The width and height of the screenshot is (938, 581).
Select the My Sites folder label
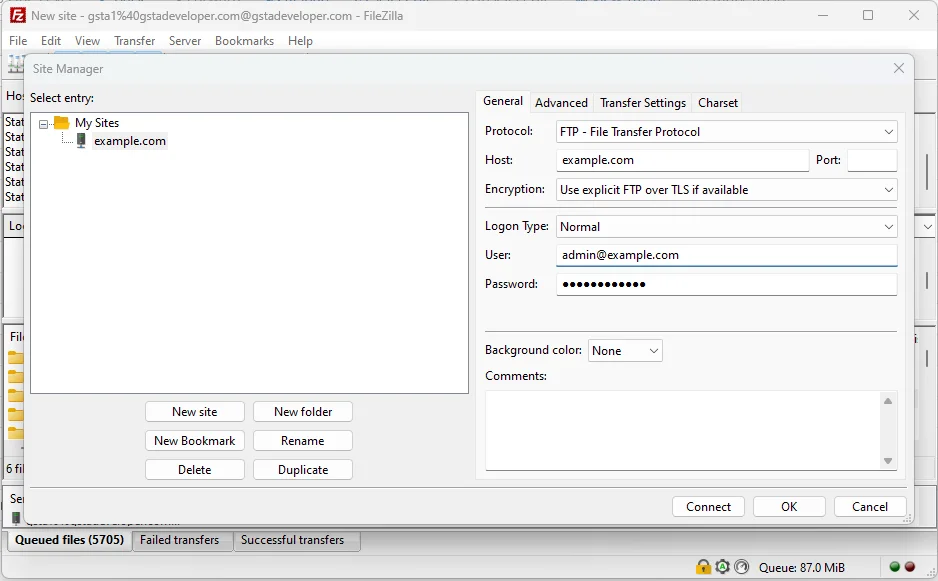tap(97, 123)
